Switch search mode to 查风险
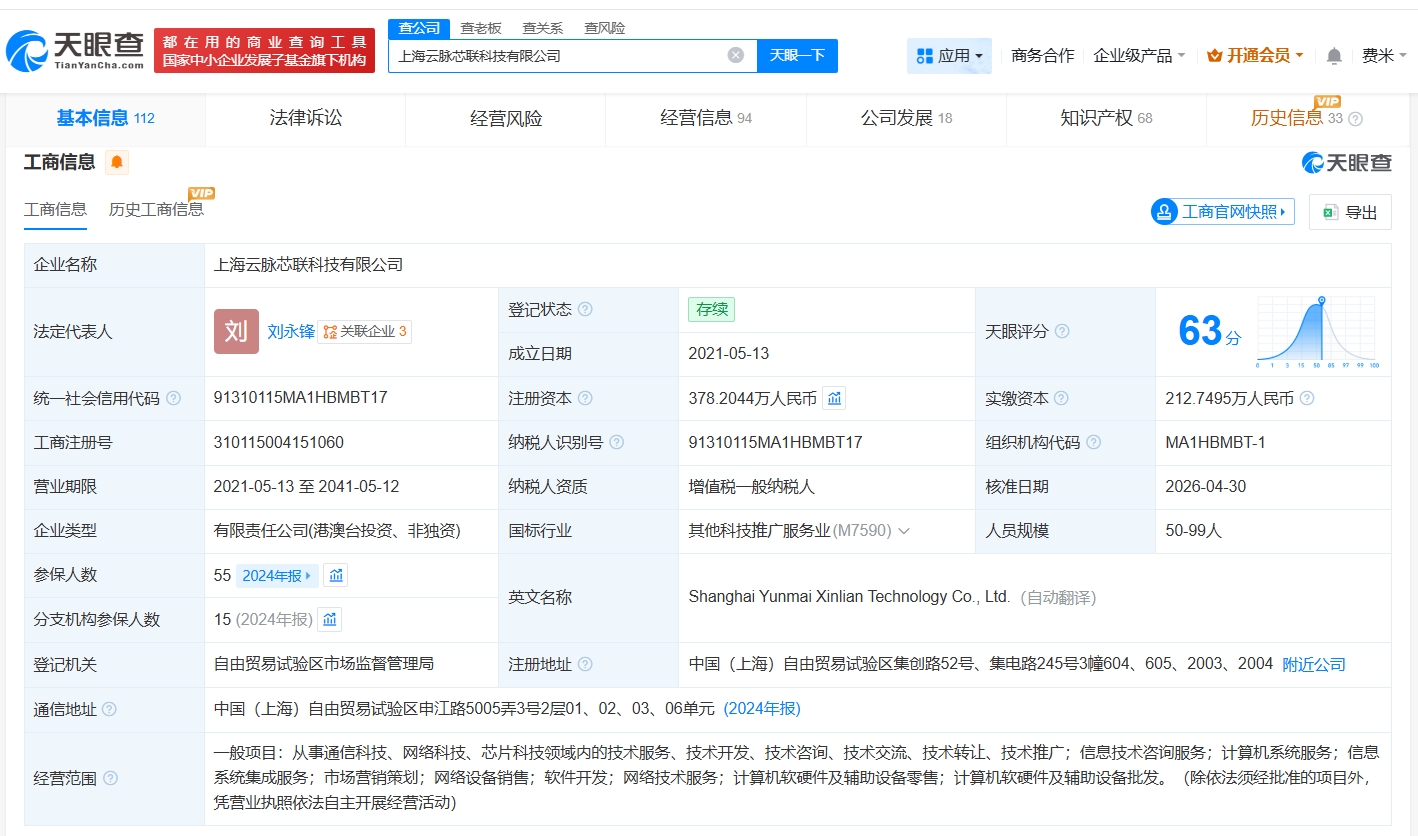 click(x=605, y=28)
